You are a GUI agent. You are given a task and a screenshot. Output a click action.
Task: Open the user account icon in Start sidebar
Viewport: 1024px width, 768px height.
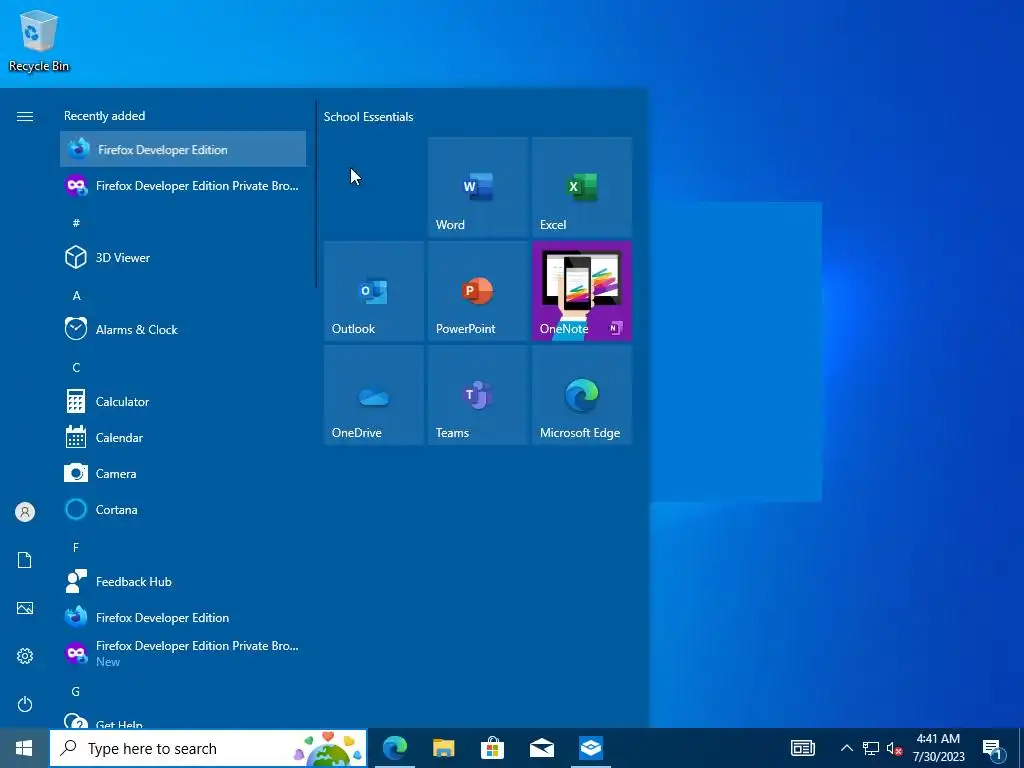click(25, 512)
